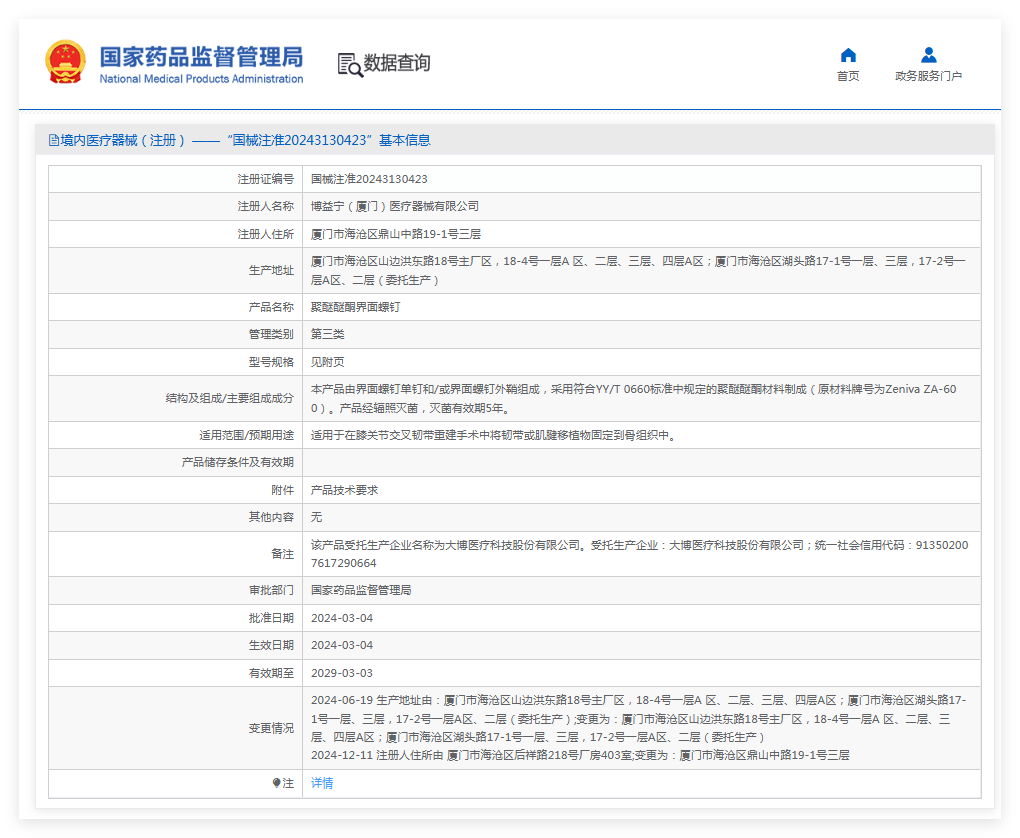Click the document icon before 境内医疗器械
Image resolution: width=1020 pixels, height=838 pixels.
point(54,141)
